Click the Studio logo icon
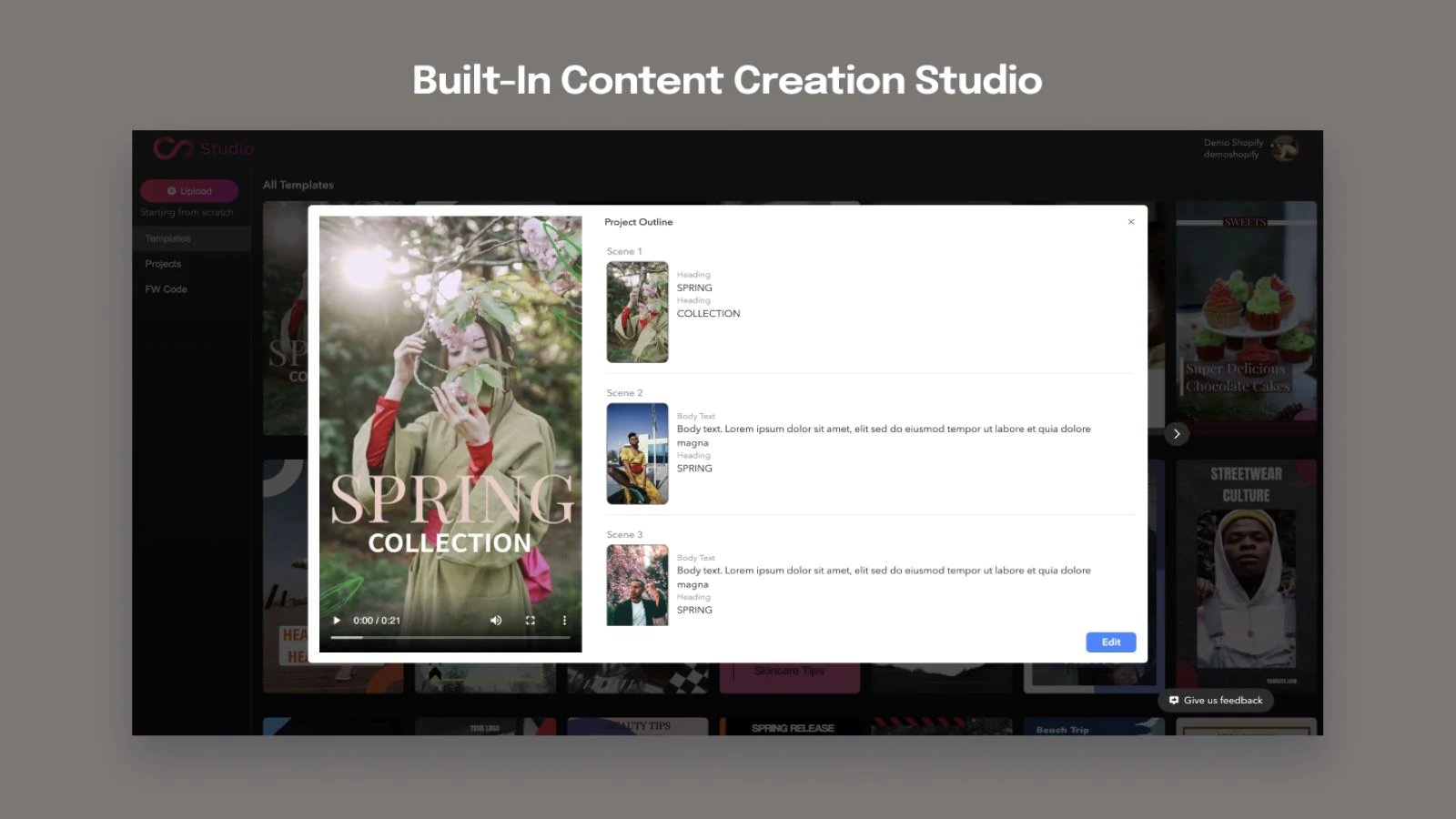Viewport: 1456px width, 819px height. [x=173, y=148]
